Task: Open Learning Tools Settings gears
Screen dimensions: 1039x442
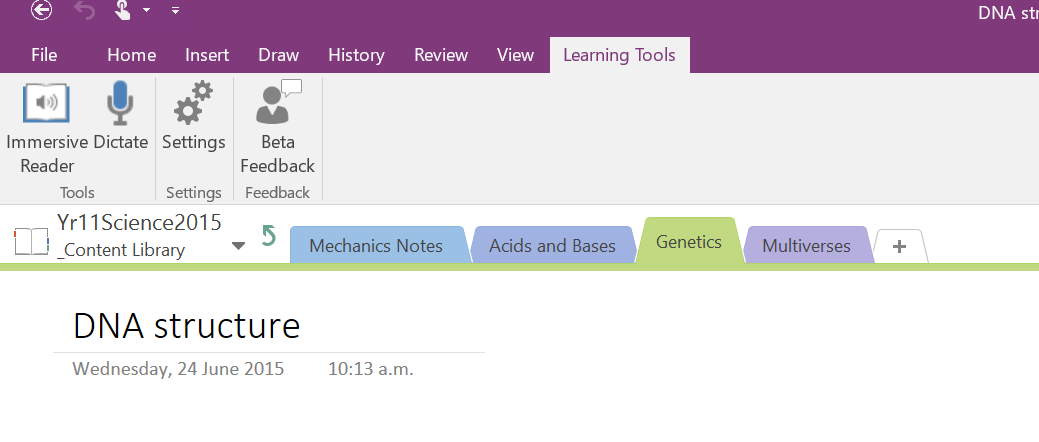Action: 193,105
